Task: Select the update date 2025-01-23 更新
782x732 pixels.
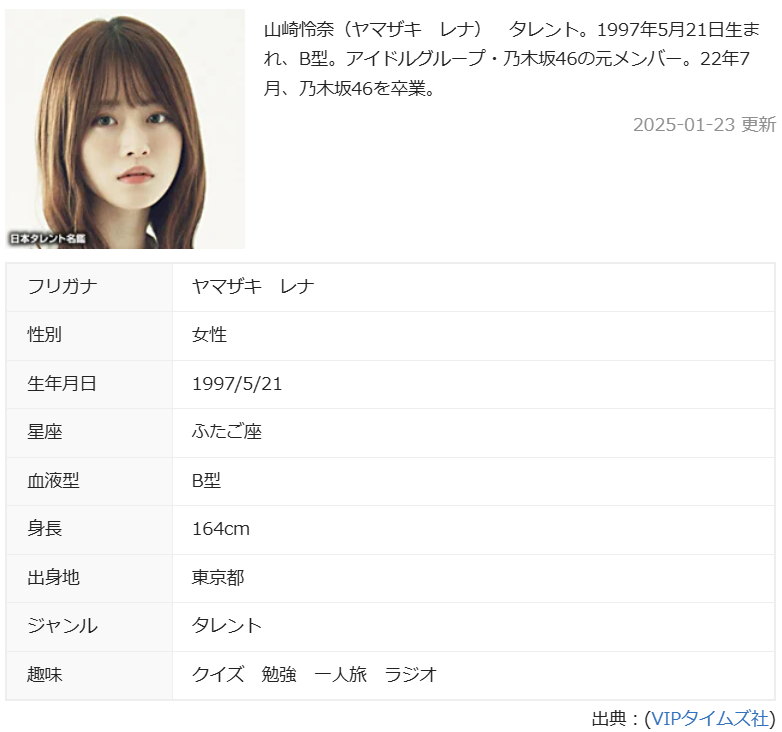Action: (704, 125)
